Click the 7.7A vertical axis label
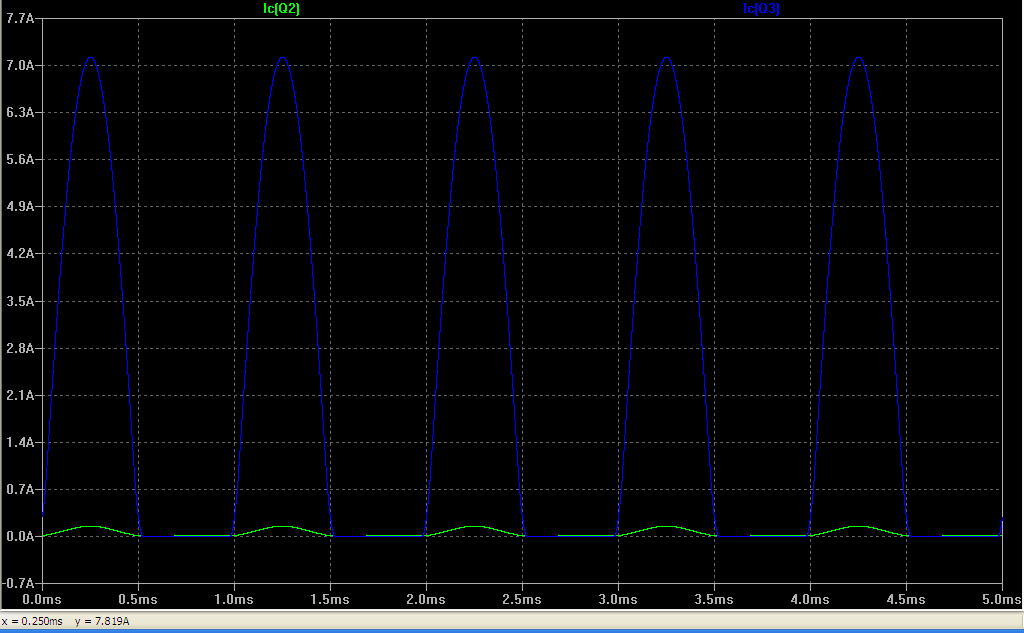Viewport: 1024px width, 633px height. point(20,18)
